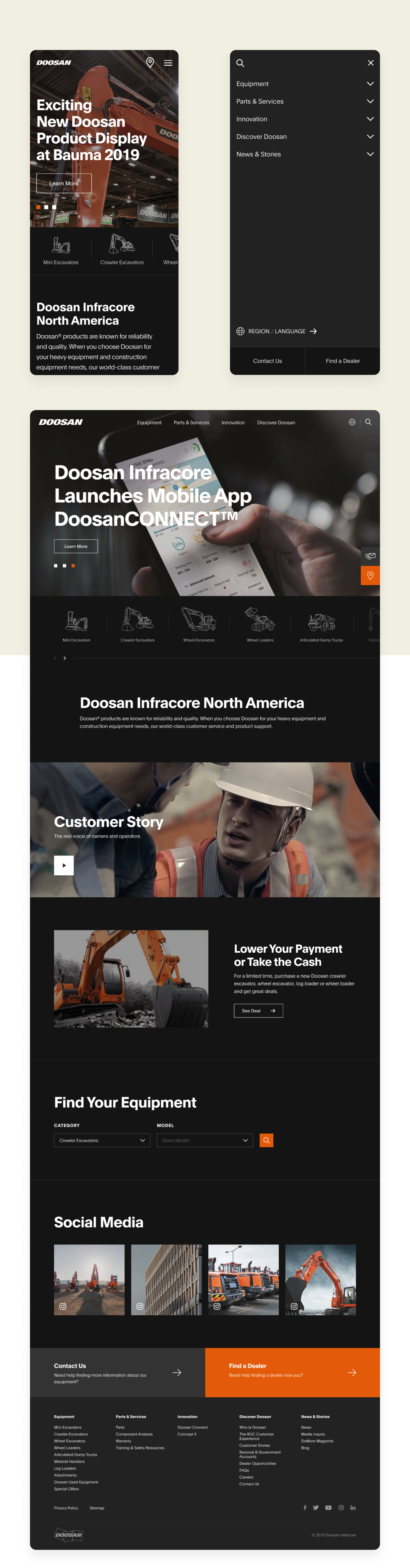Viewport: 410px width, 1568px height.
Task: Click the search icon in desktop header
Action: coord(368,422)
